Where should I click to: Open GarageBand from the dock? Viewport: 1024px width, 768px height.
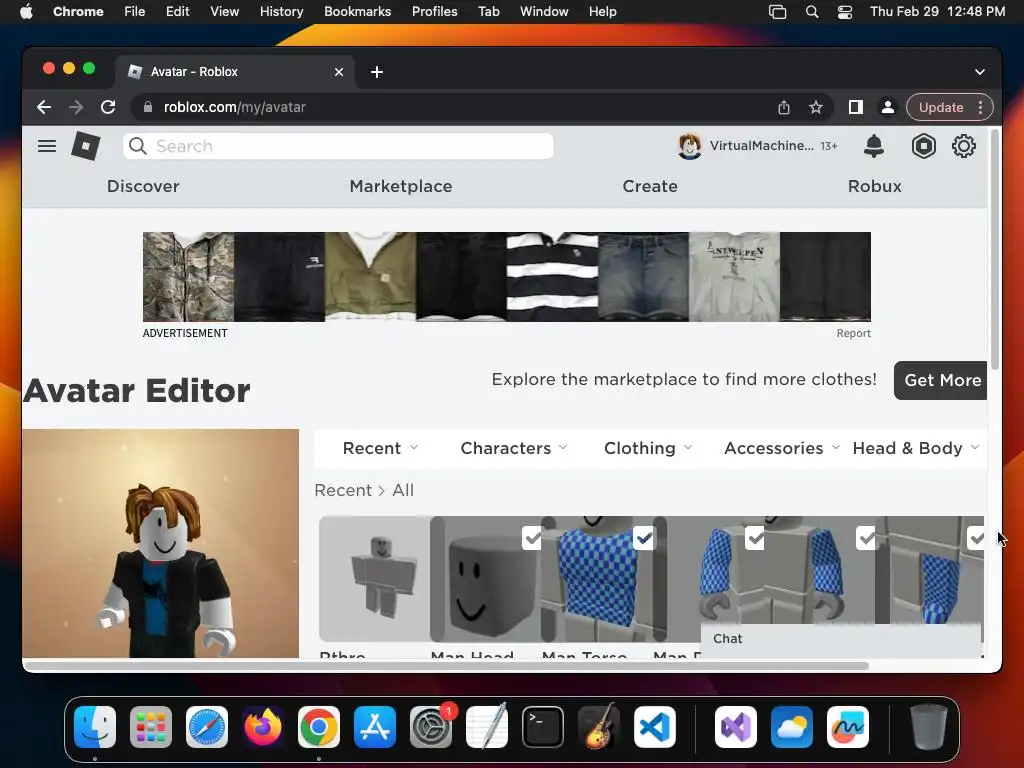(599, 727)
